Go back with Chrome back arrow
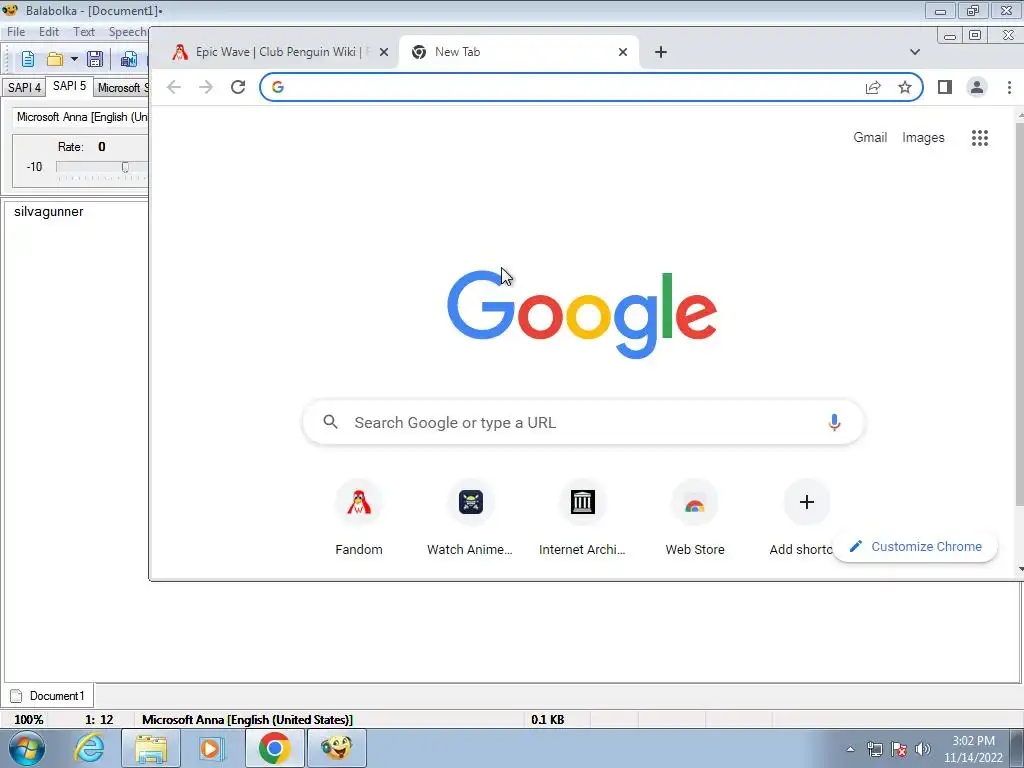Image resolution: width=1024 pixels, height=768 pixels. pyautogui.click(x=174, y=87)
